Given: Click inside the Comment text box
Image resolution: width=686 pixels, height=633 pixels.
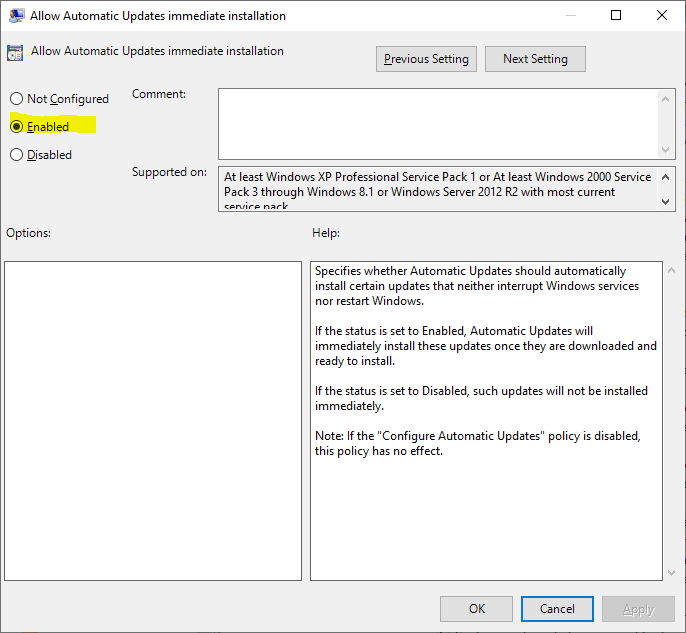Looking at the screenshot, I should (438, 124).
